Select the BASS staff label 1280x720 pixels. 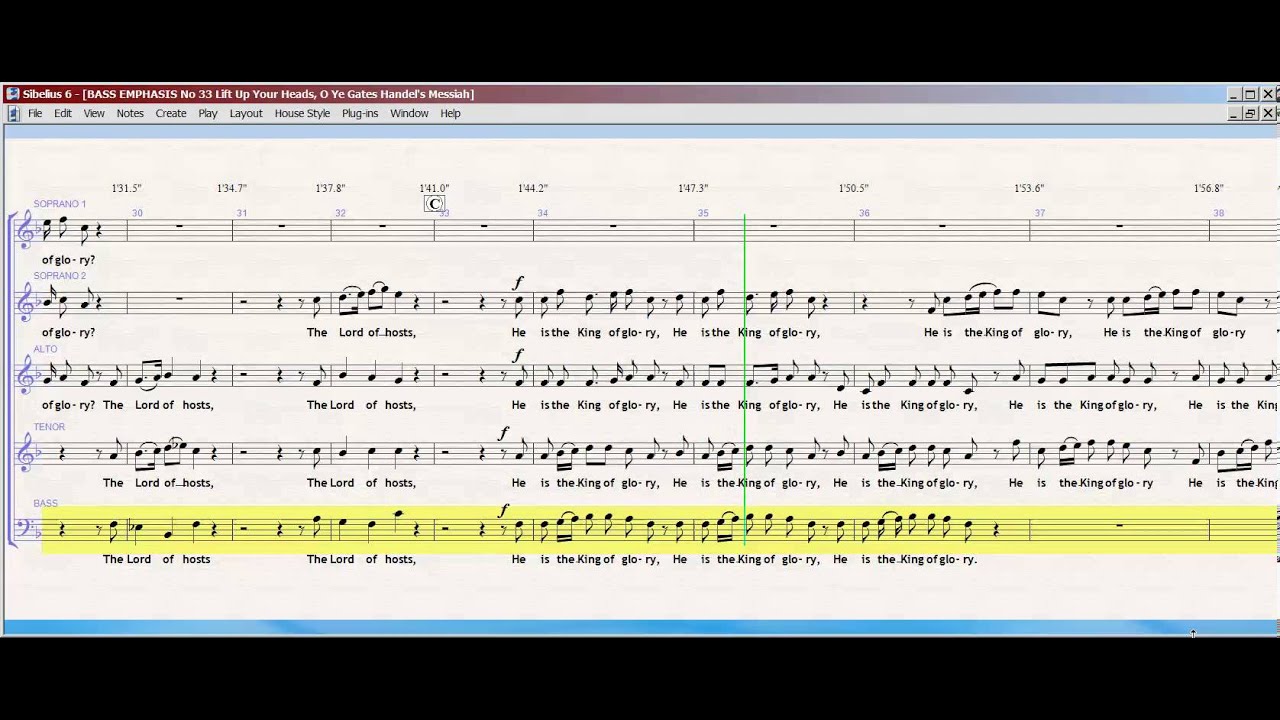pyautogui.click(x=45, y=503)
